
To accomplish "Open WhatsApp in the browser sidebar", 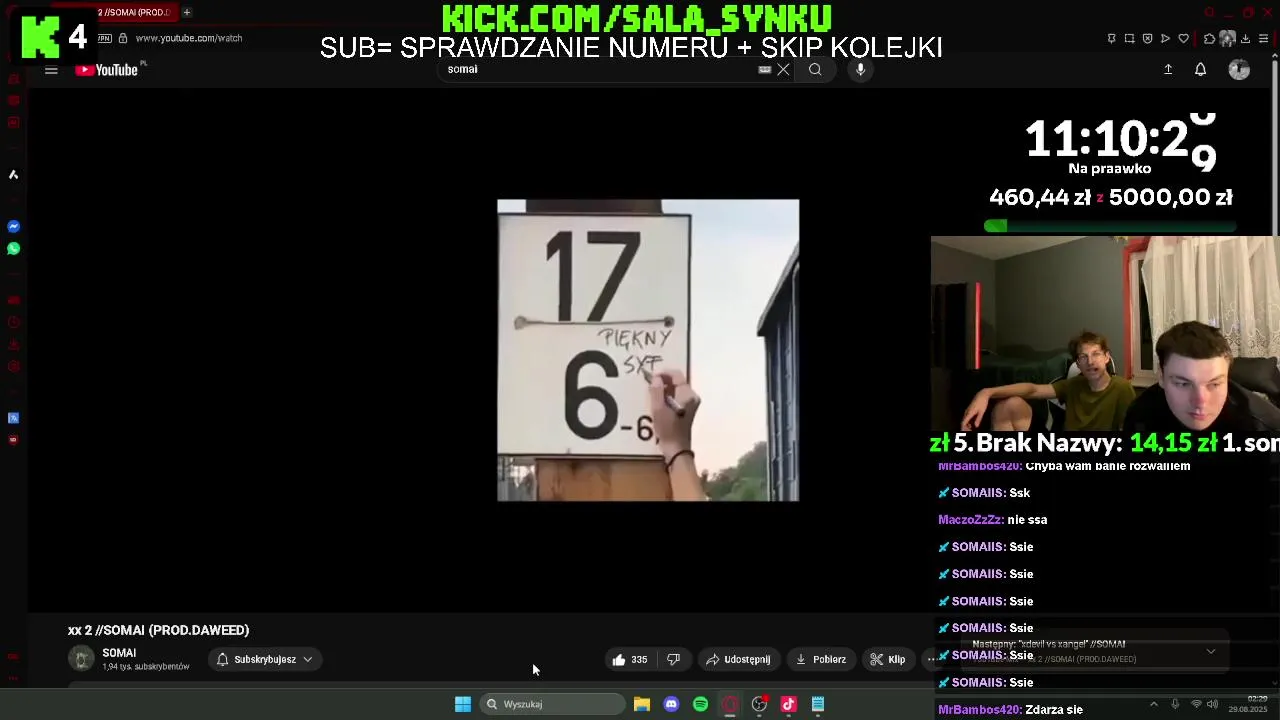I will click(13, 249).
